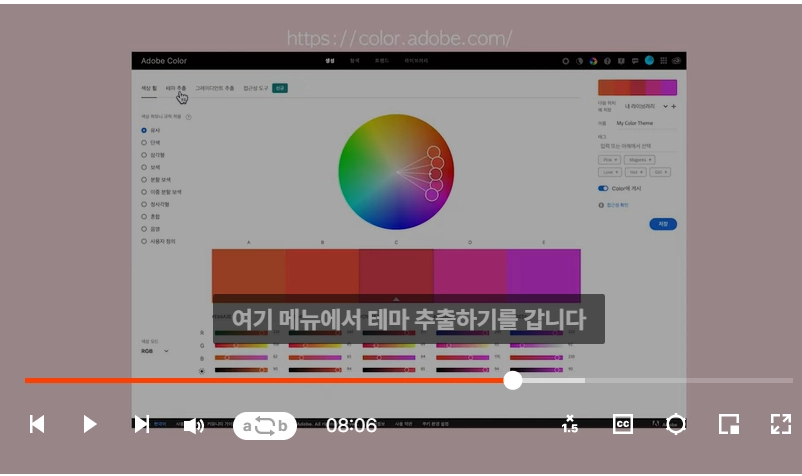Mute the video volume speaker icon

(x=194, y=425)
